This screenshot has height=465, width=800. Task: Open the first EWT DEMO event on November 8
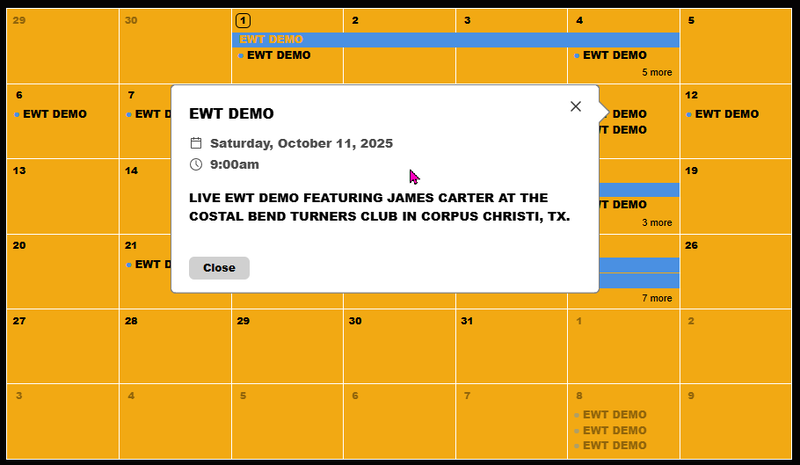614,414
